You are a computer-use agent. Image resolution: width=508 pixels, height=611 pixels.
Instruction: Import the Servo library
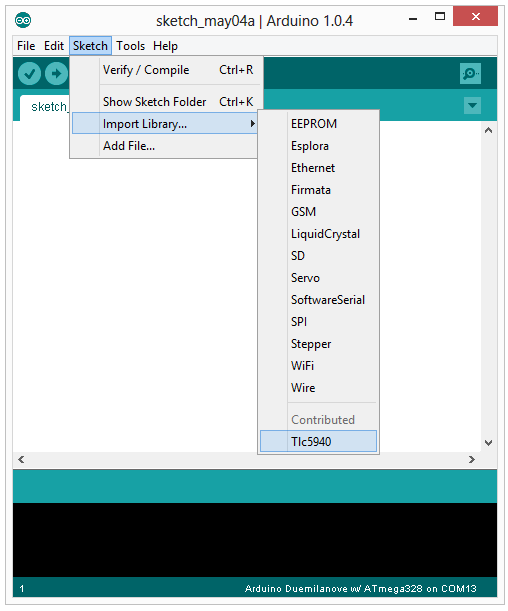pos(318,278)
